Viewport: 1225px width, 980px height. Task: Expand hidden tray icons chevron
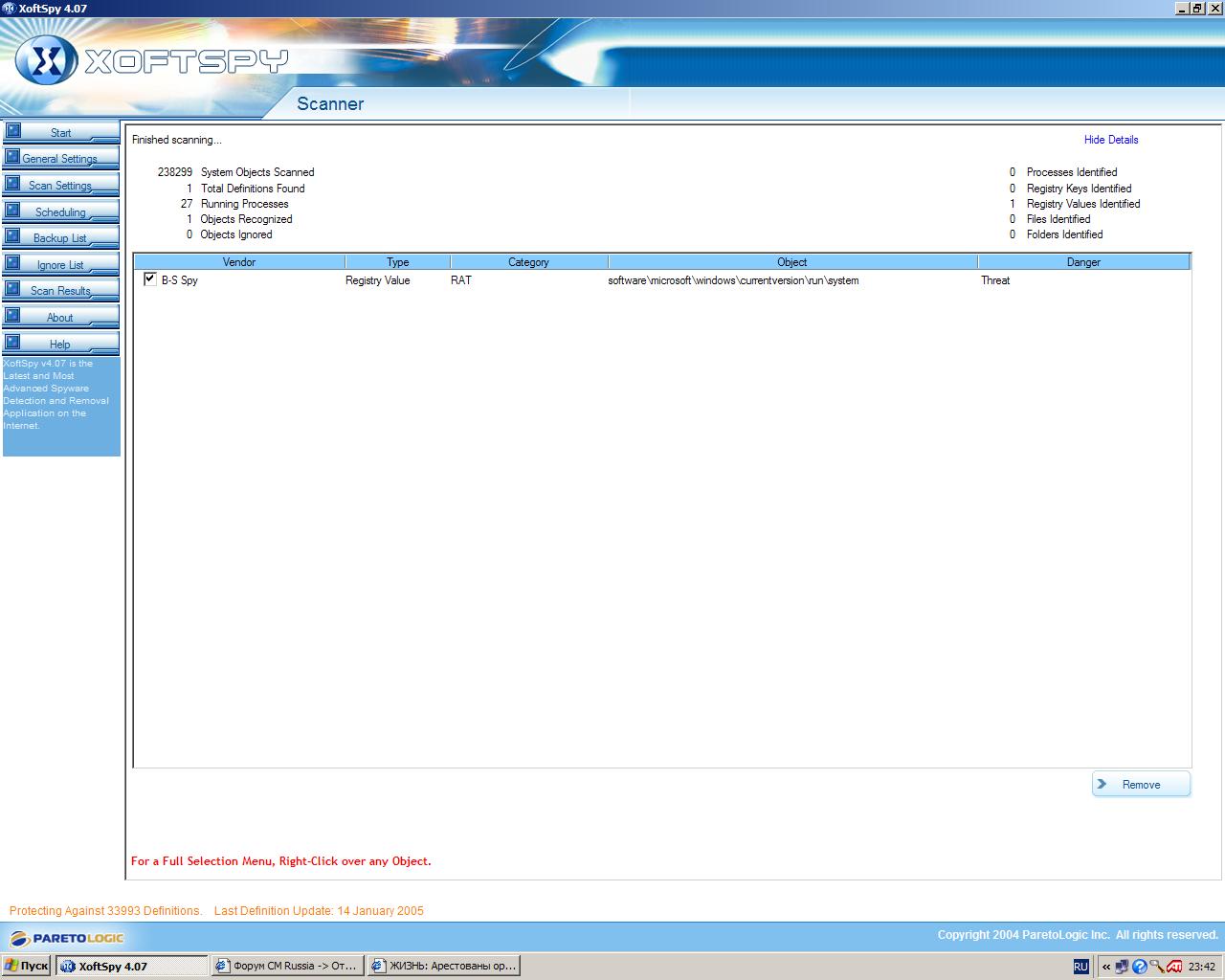(x=1105, y=967)
